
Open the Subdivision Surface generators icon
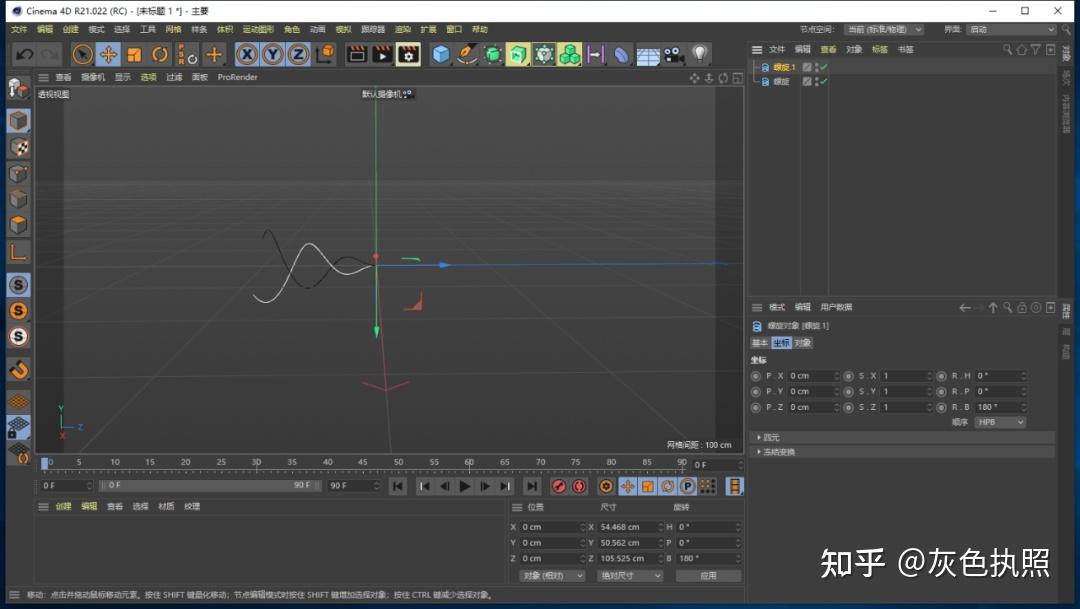492,54
